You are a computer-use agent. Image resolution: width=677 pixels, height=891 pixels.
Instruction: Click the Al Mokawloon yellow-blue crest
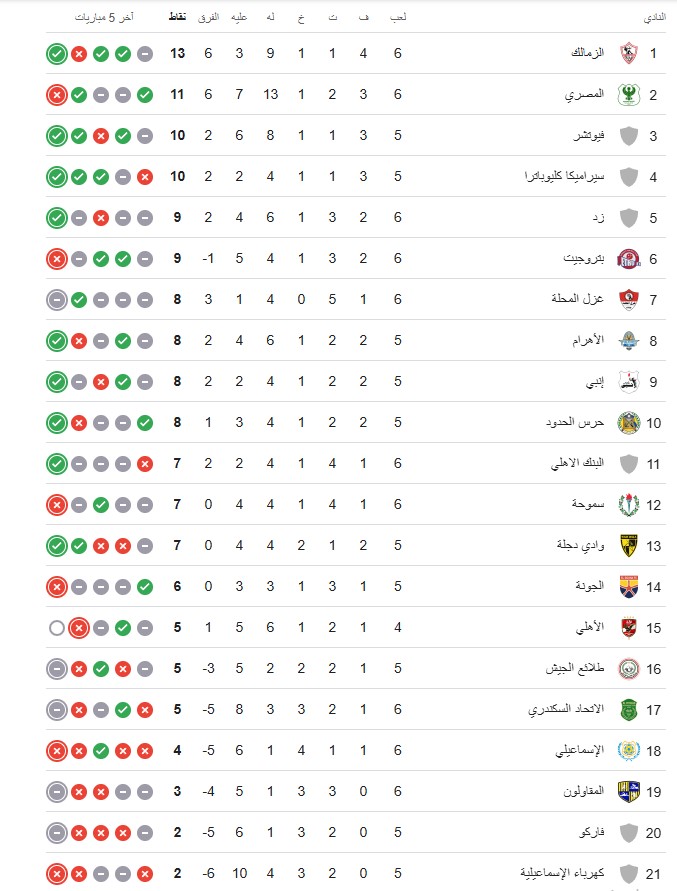[x=628, y=792]
